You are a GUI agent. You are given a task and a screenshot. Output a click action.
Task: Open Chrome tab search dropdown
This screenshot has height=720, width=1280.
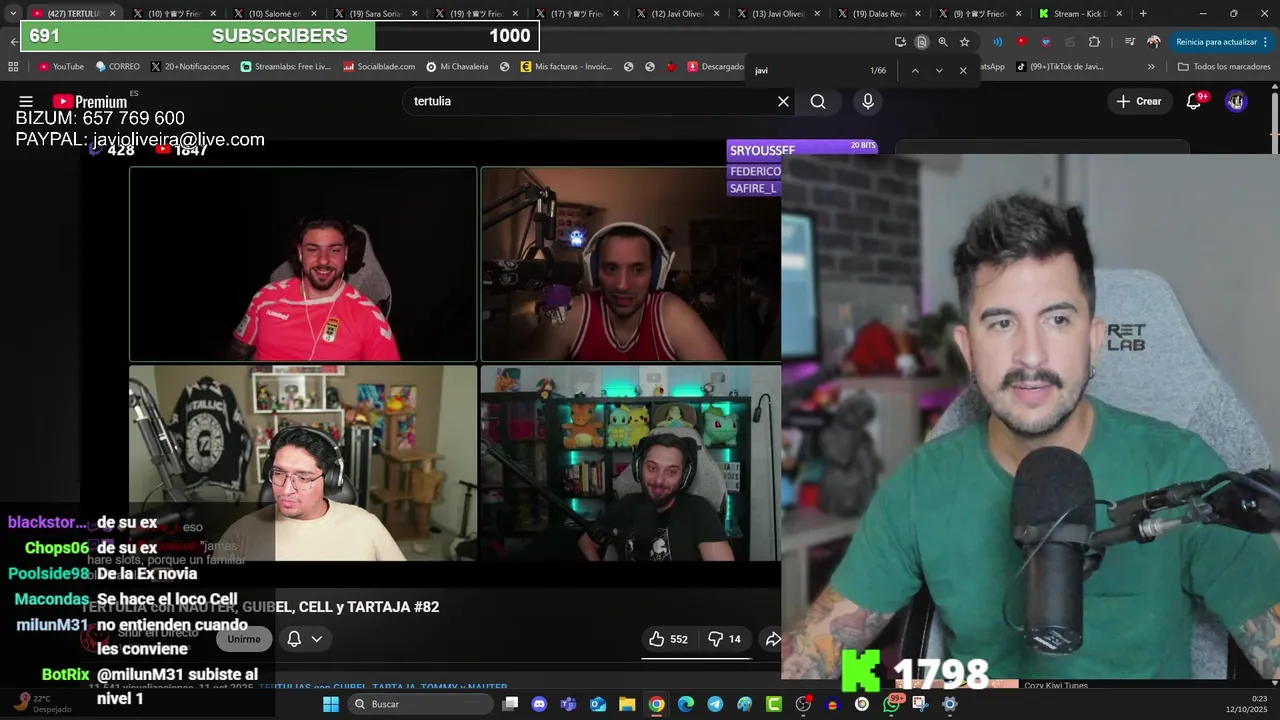coord(13,13)
